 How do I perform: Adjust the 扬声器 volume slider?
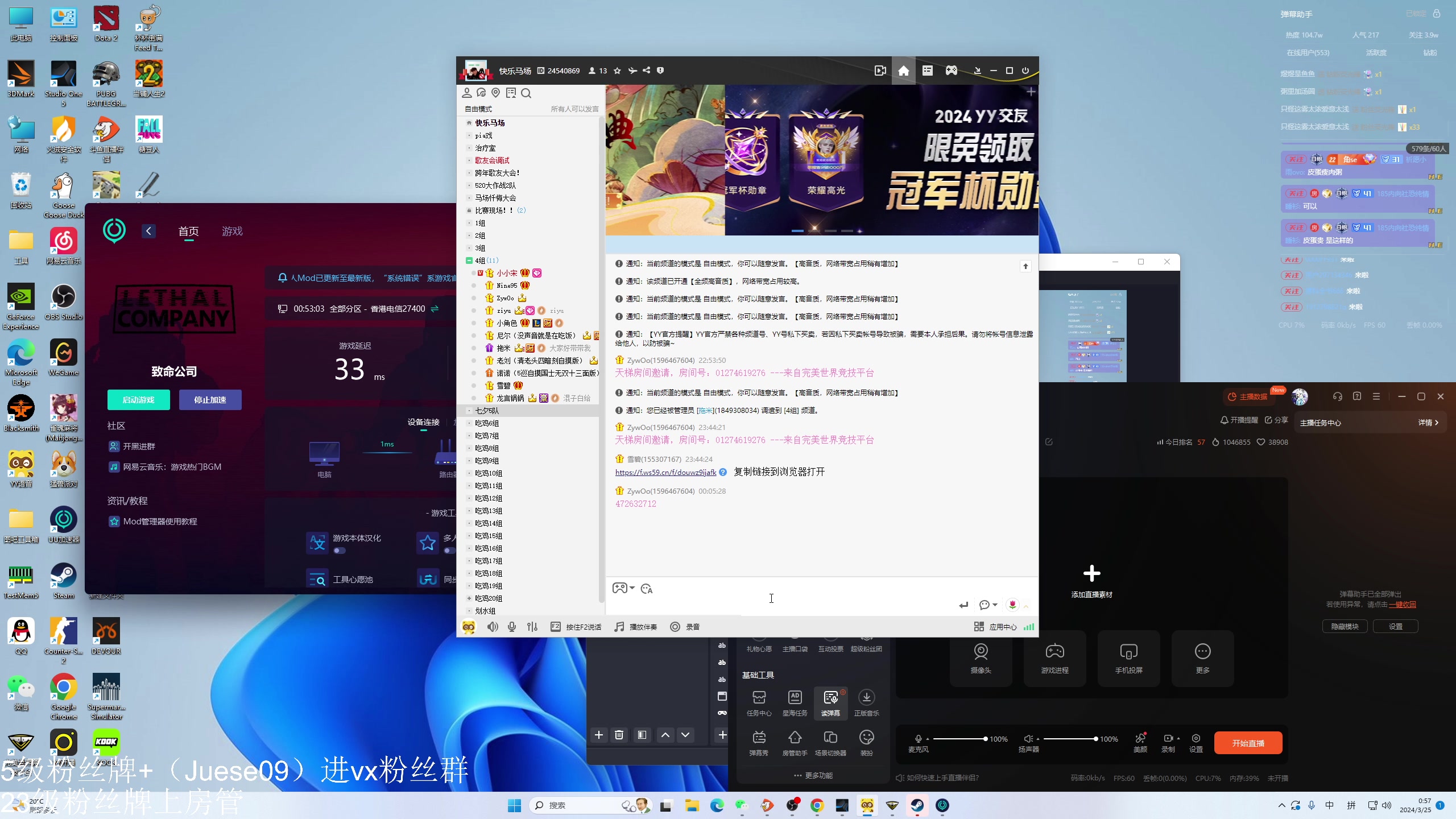click(x=1070, y=739)
